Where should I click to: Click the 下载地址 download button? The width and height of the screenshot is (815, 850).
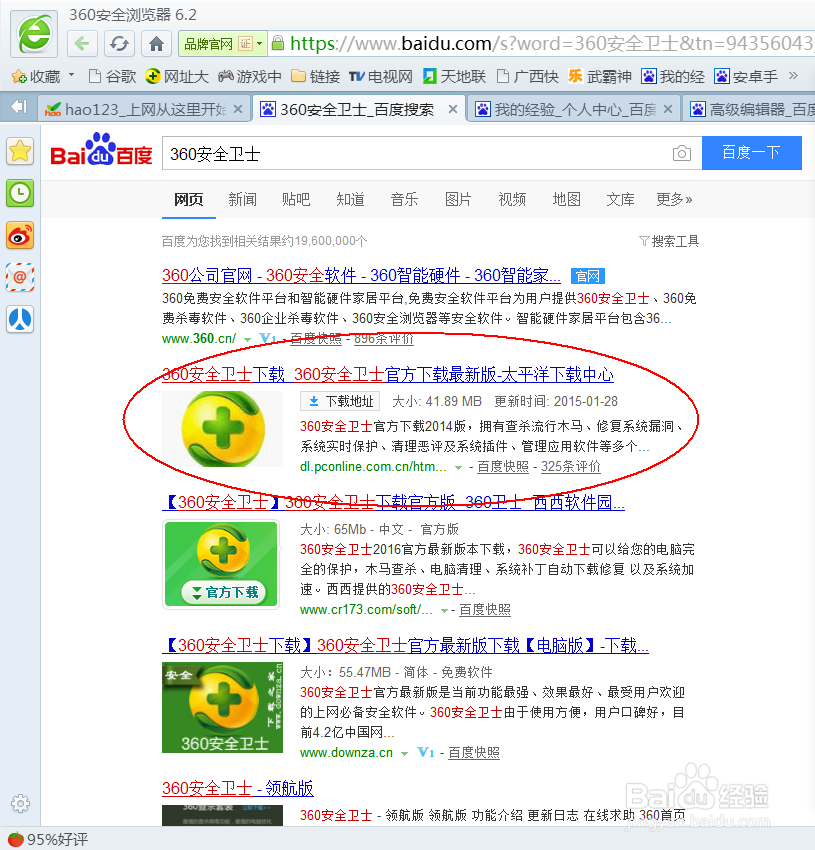point(340,401)
